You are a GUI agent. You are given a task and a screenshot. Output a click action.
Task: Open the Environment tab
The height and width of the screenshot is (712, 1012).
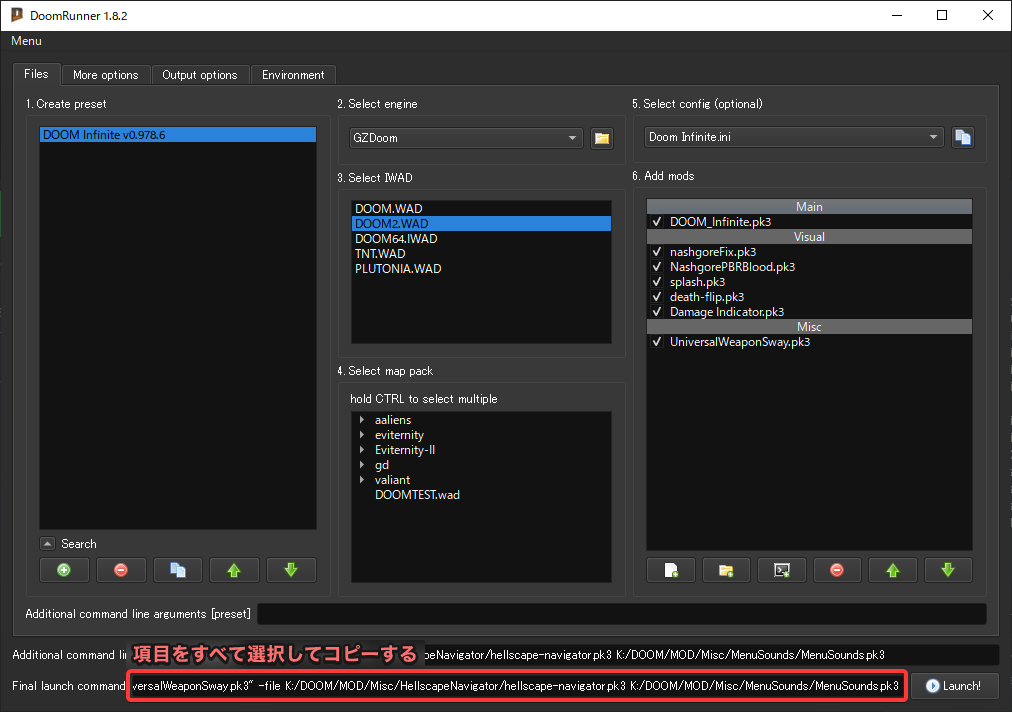(293, 75)
